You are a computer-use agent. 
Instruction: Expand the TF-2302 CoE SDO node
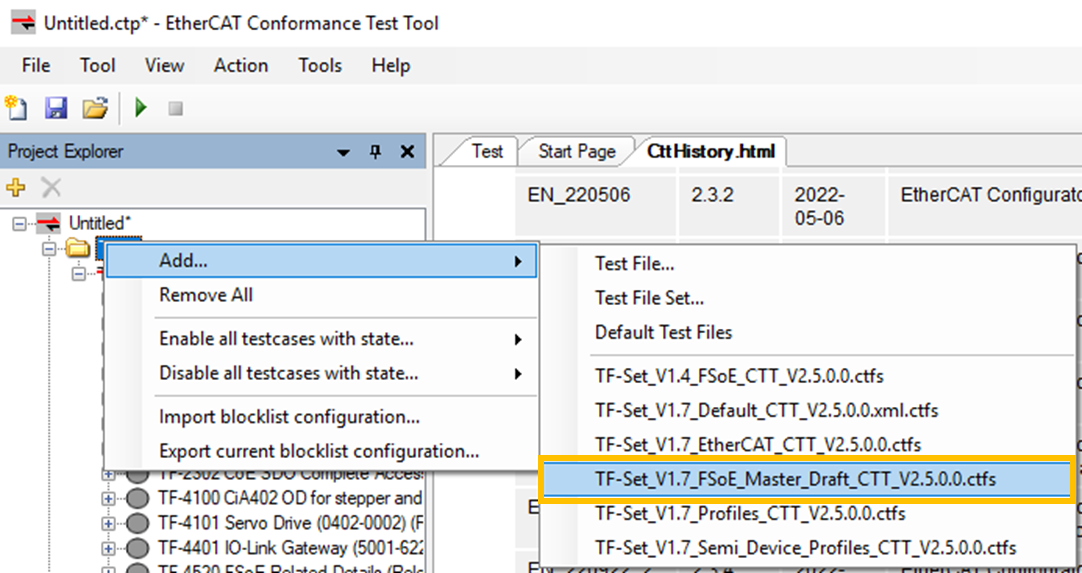[x=108, y=475]
